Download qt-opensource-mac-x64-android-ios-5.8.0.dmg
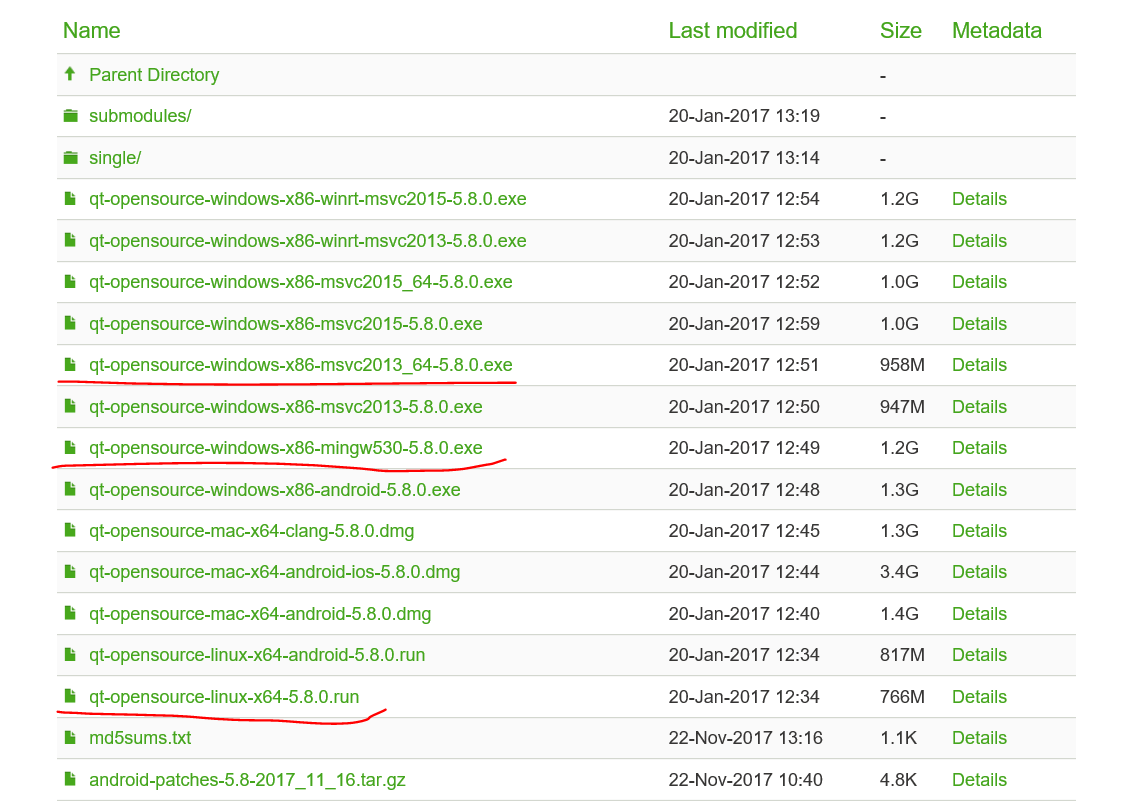The width and height of the screenshot is (1125, 808). pyautogui.click(x=275, y=572)
